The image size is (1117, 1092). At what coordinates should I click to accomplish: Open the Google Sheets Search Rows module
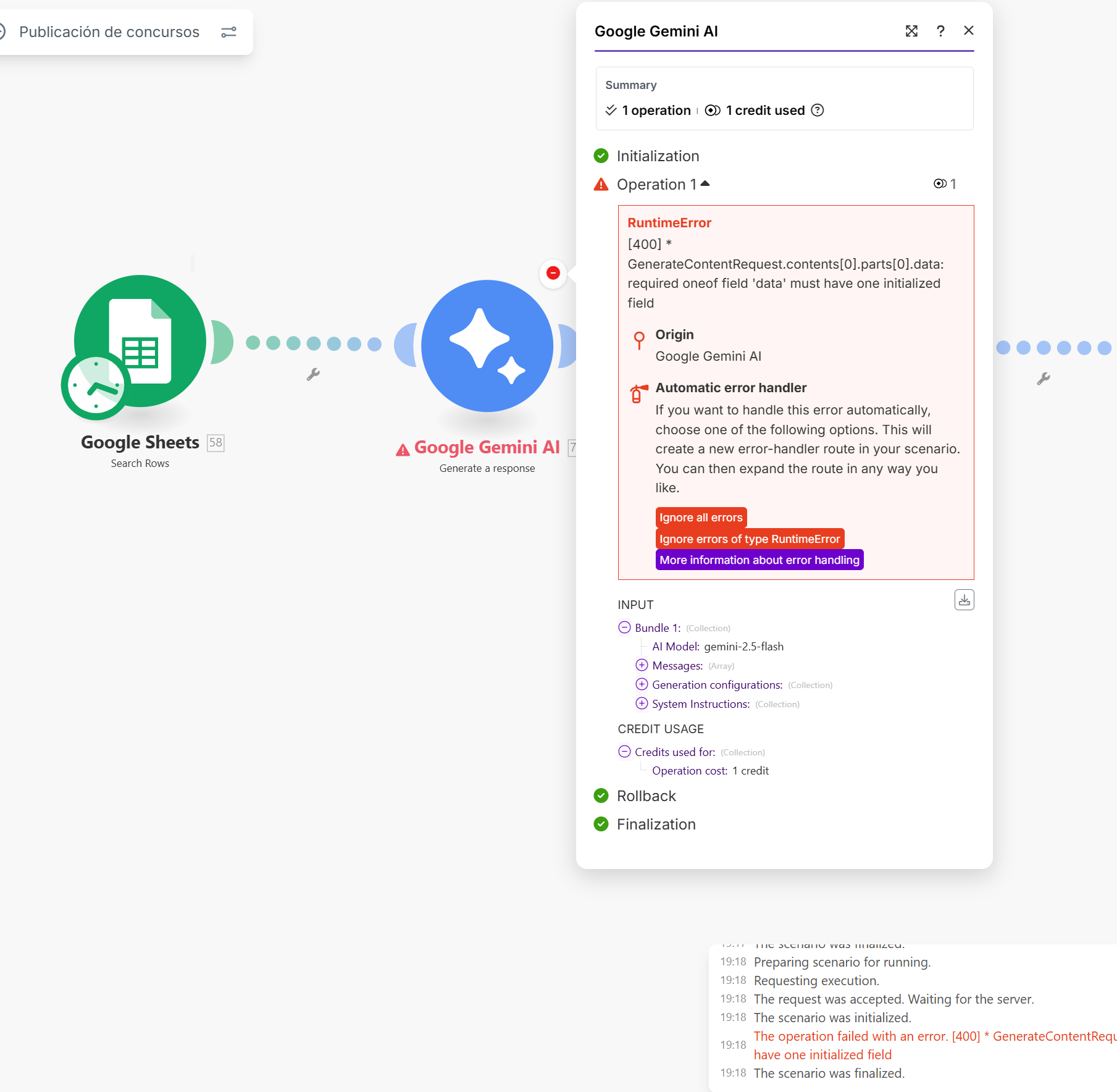[x=140, y=341]
